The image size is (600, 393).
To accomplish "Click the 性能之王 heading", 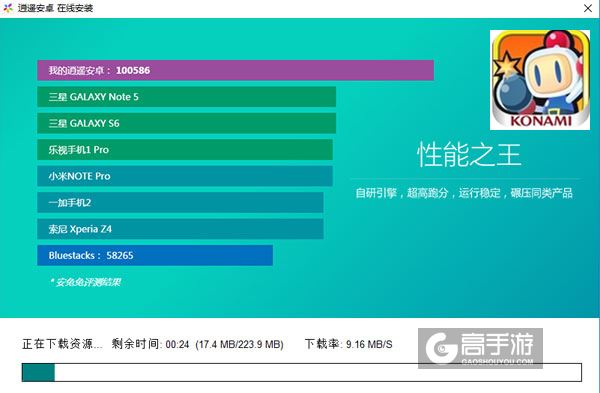I will pyautogui.click(x=469, y=155).
